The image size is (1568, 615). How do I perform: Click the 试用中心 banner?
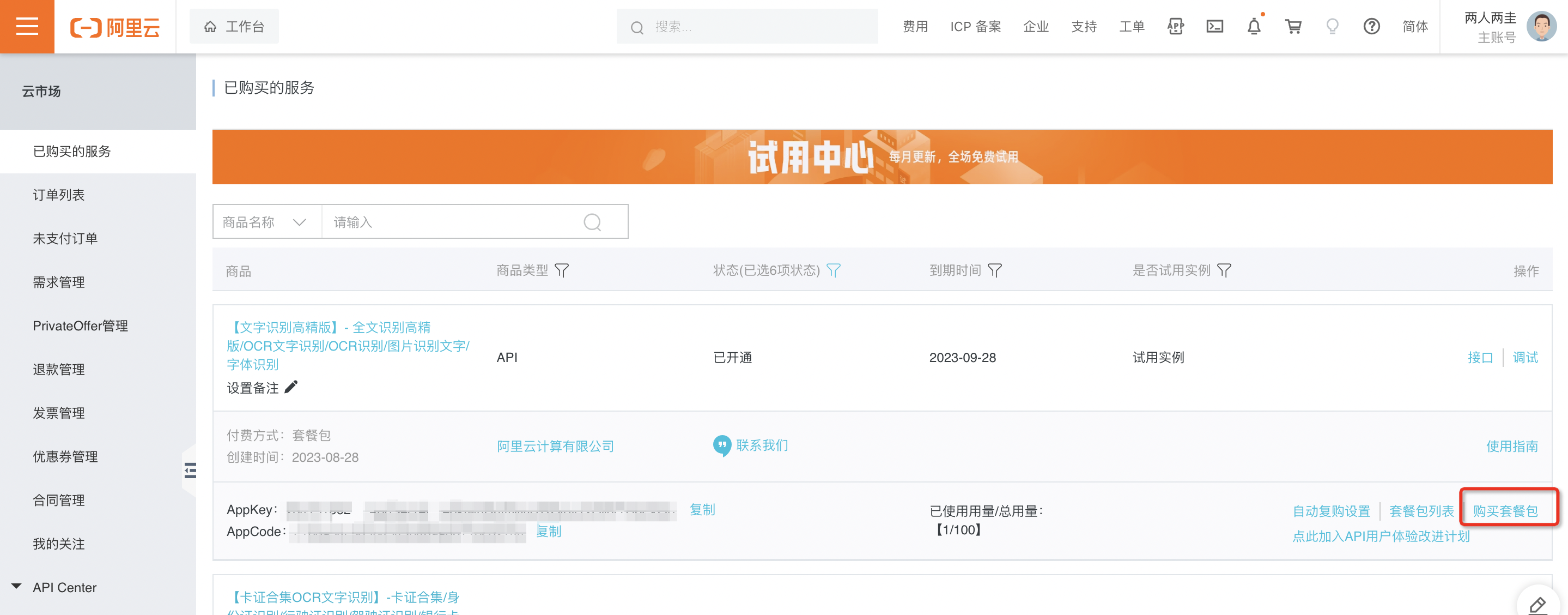point(882,157)
